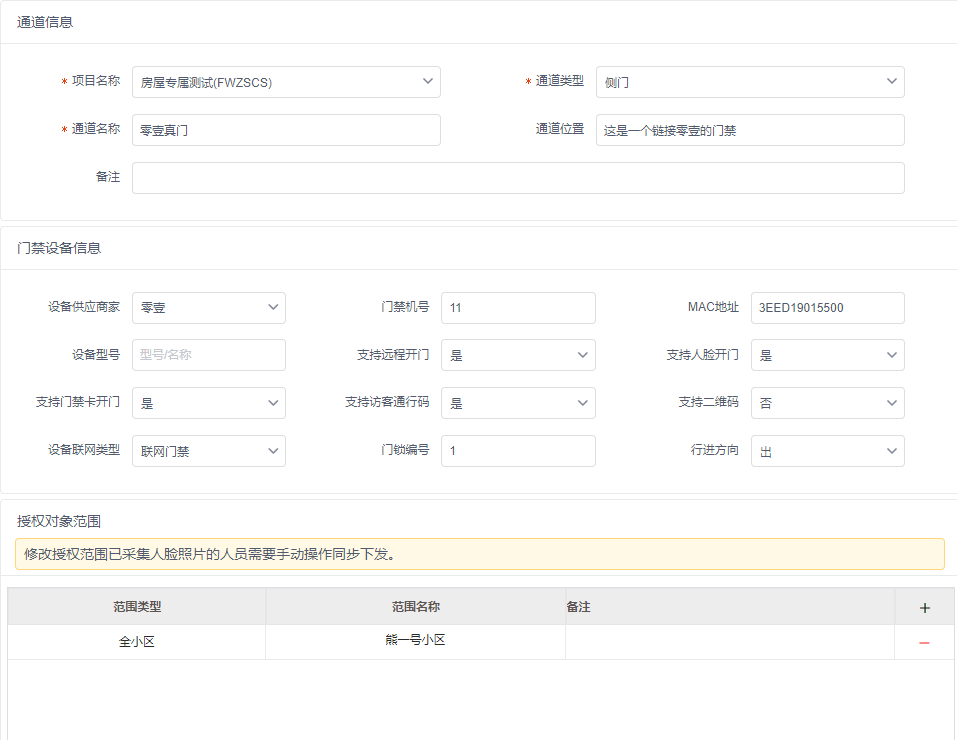
Task: Open the 项目名称 dropdown
Action: pyautogui.click(x=286, y=82)
